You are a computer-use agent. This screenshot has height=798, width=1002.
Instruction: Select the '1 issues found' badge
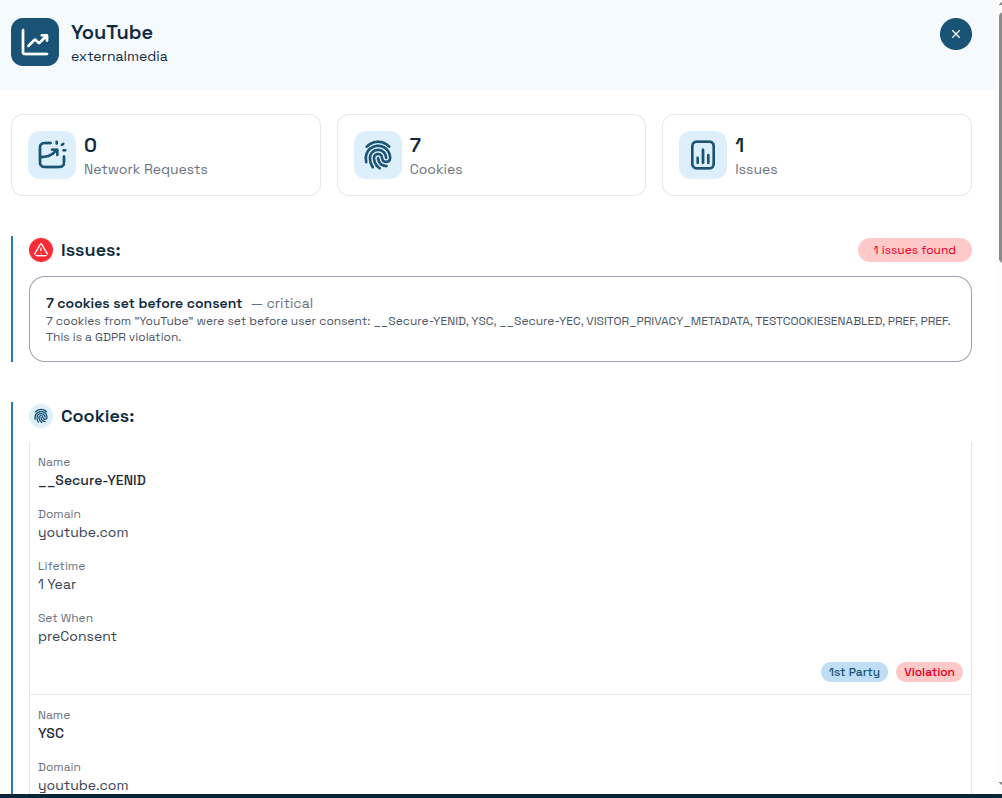tap(914, 250)
